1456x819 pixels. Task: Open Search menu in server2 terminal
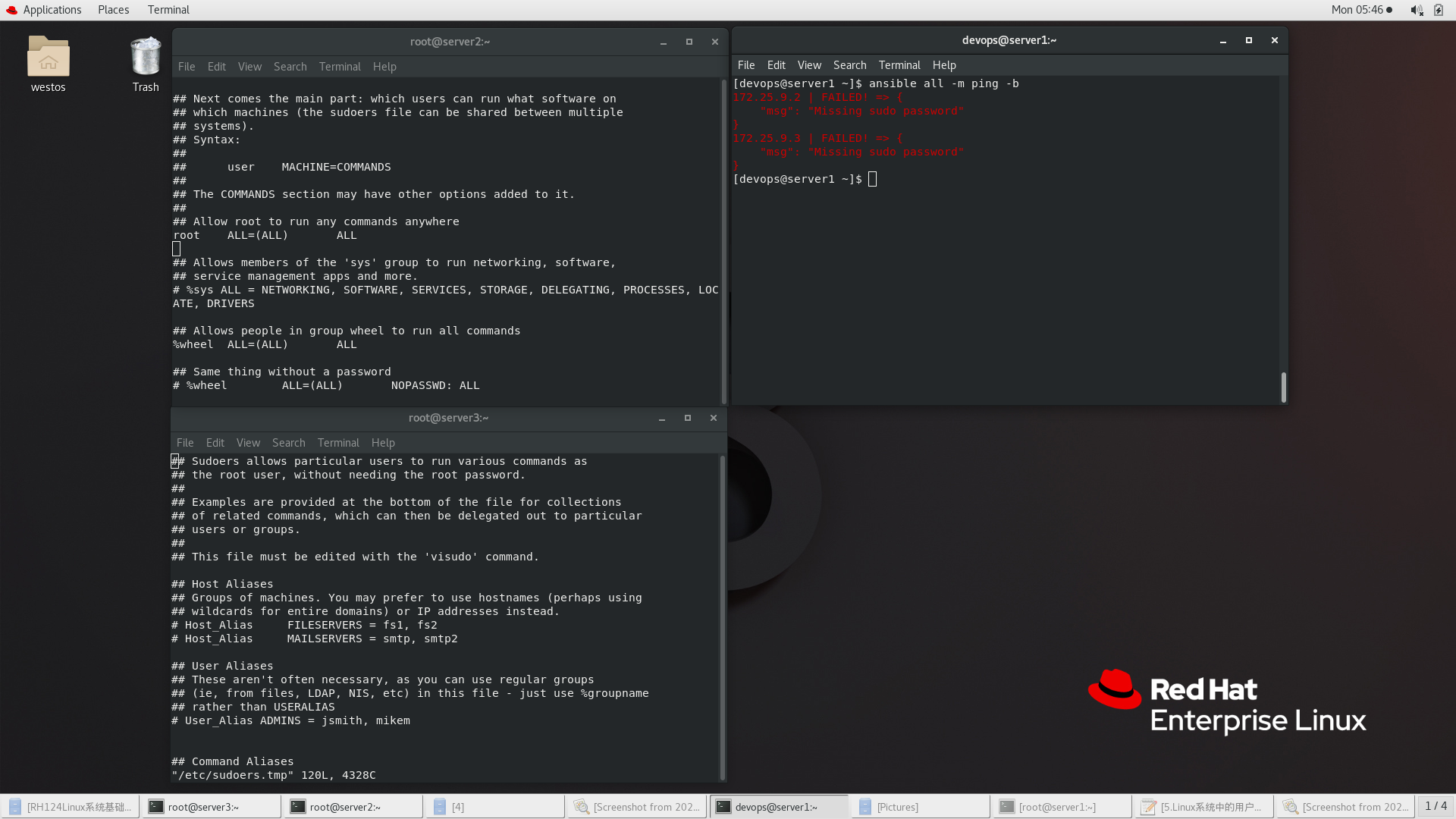pos(290,67)
